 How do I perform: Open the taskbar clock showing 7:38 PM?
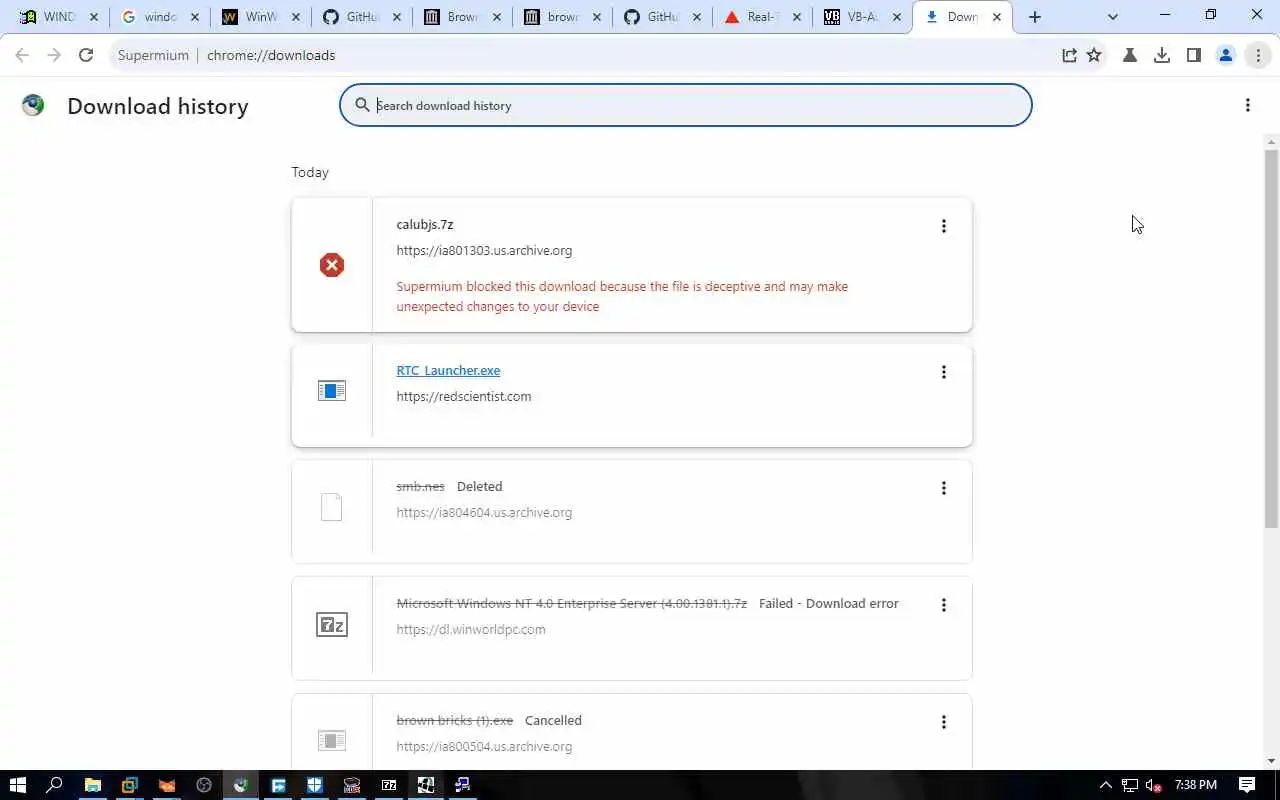(x=1196, y=785)
